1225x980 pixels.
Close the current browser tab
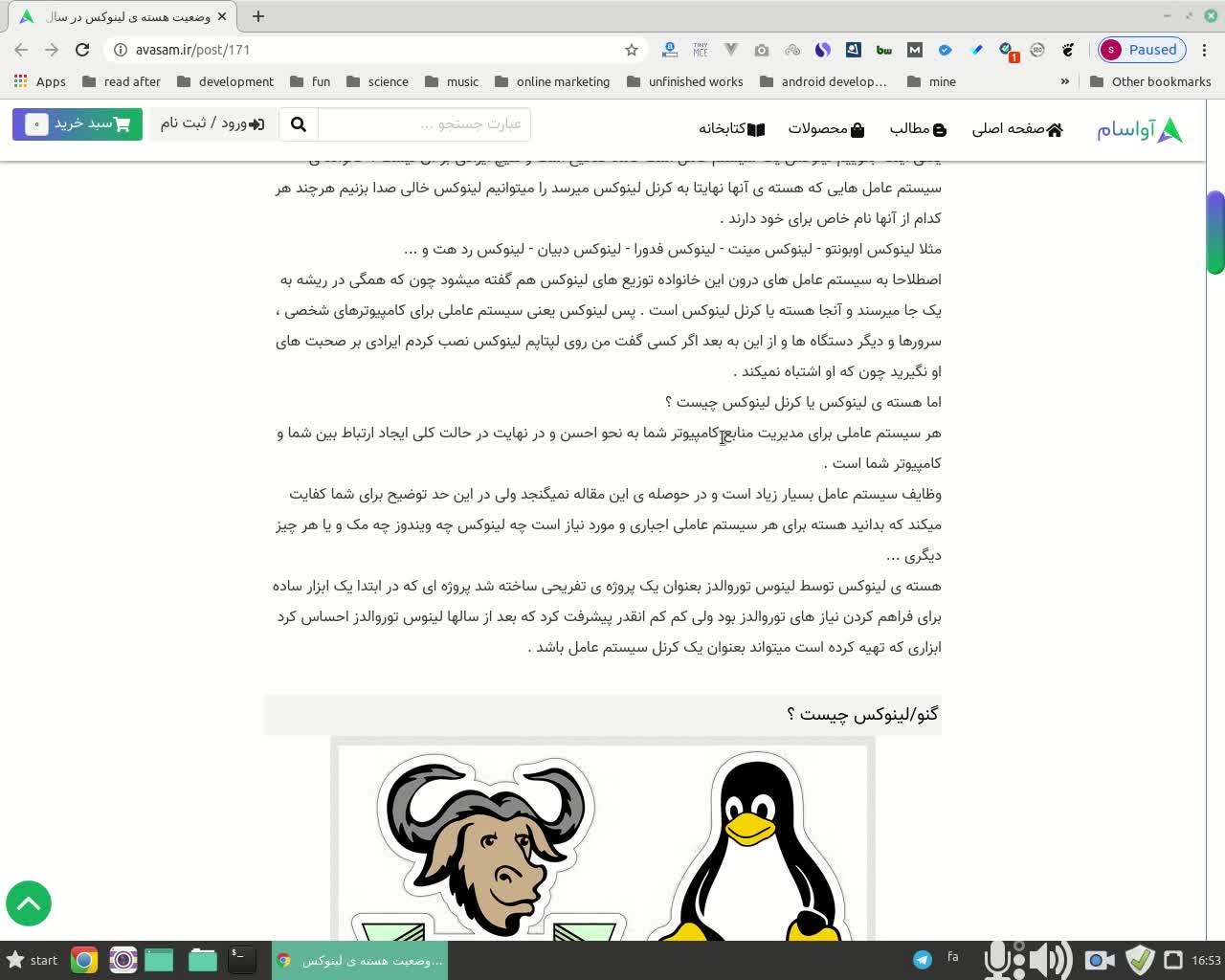click(x=222, y=16)
